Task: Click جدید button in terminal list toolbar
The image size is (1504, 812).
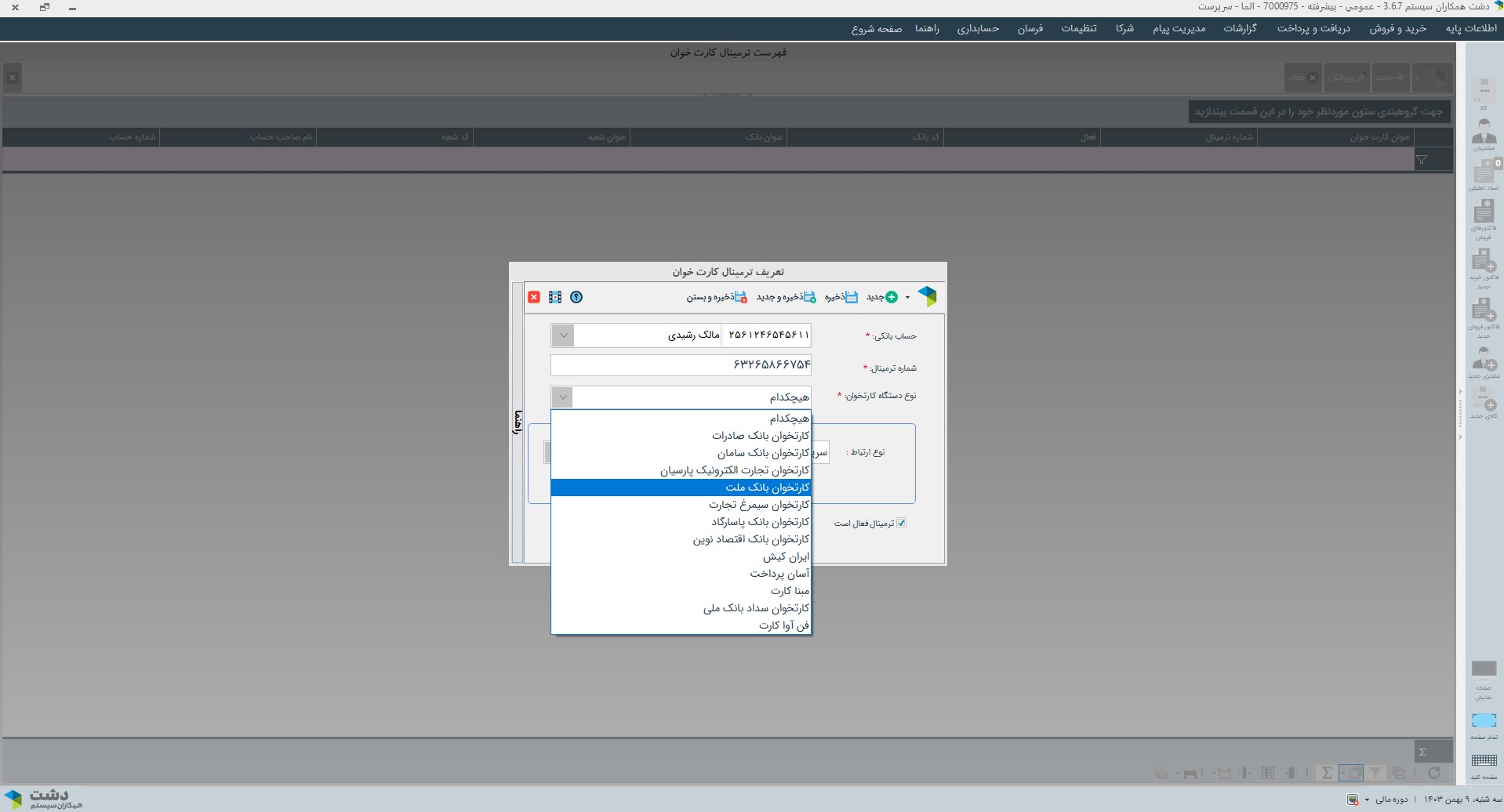Action: [1390, 78]
